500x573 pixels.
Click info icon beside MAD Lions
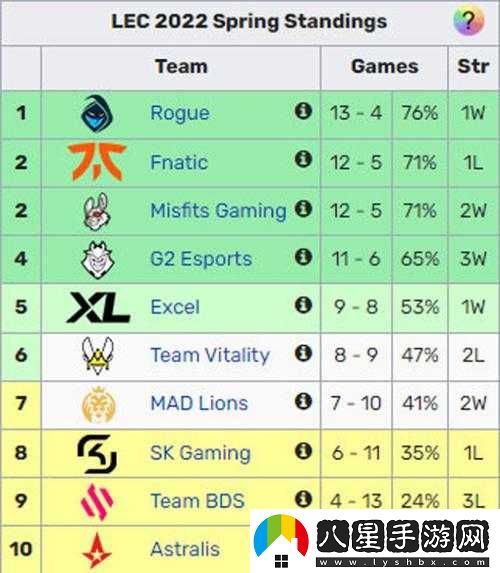303,401
